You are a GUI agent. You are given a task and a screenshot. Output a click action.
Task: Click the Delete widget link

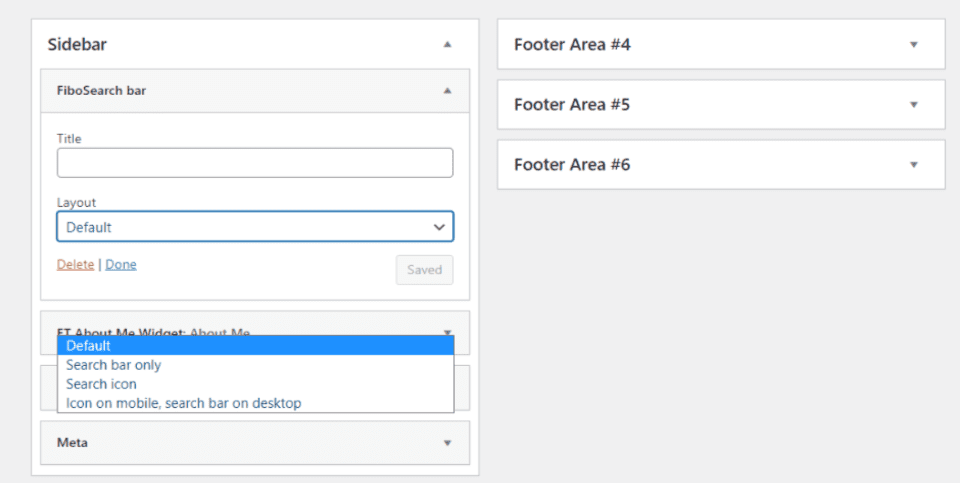click(75, 265)
